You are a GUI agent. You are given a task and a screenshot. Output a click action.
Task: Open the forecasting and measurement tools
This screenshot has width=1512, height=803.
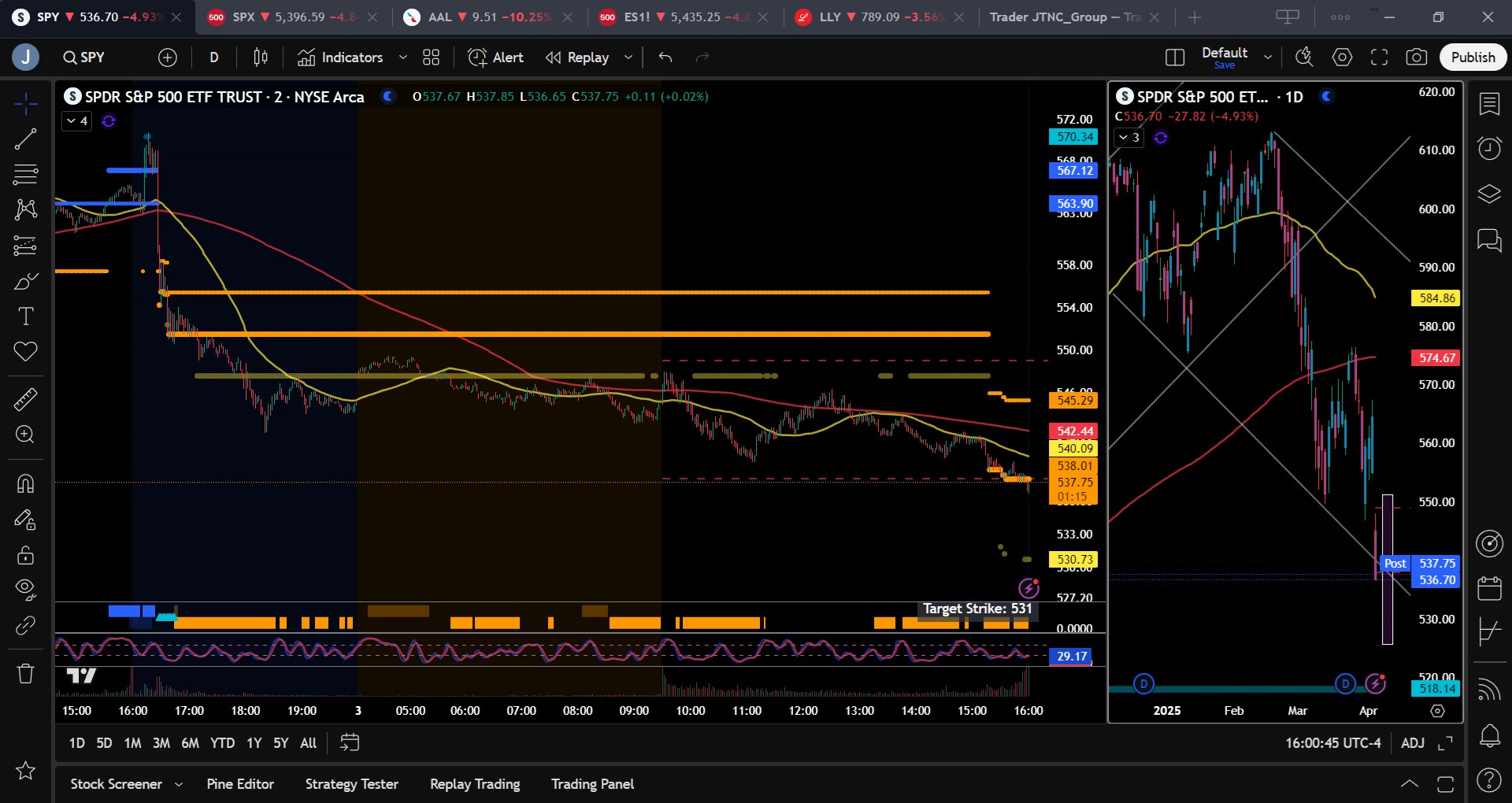(x=25, y=246)
